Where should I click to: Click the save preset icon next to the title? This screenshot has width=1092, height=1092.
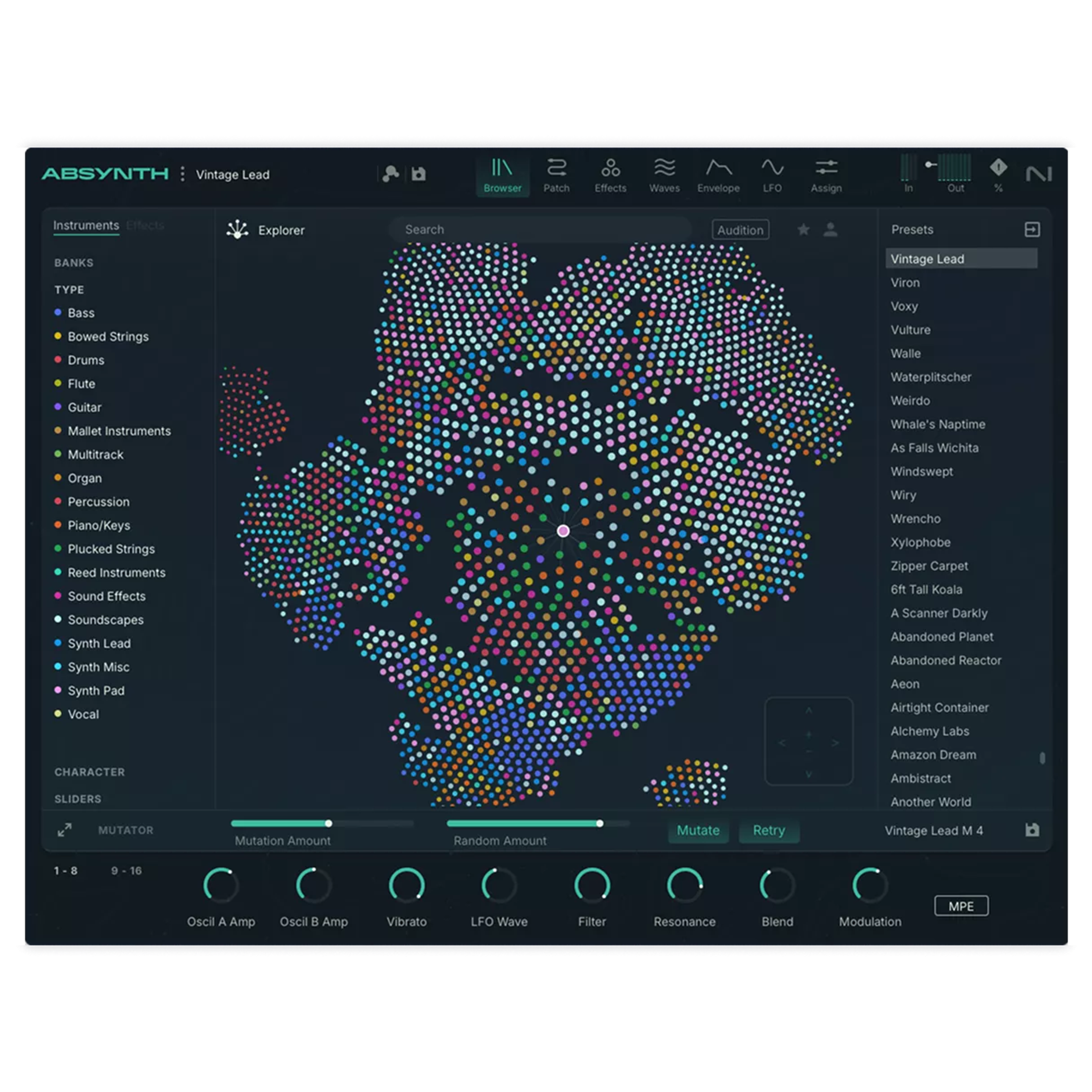(418, 174)
